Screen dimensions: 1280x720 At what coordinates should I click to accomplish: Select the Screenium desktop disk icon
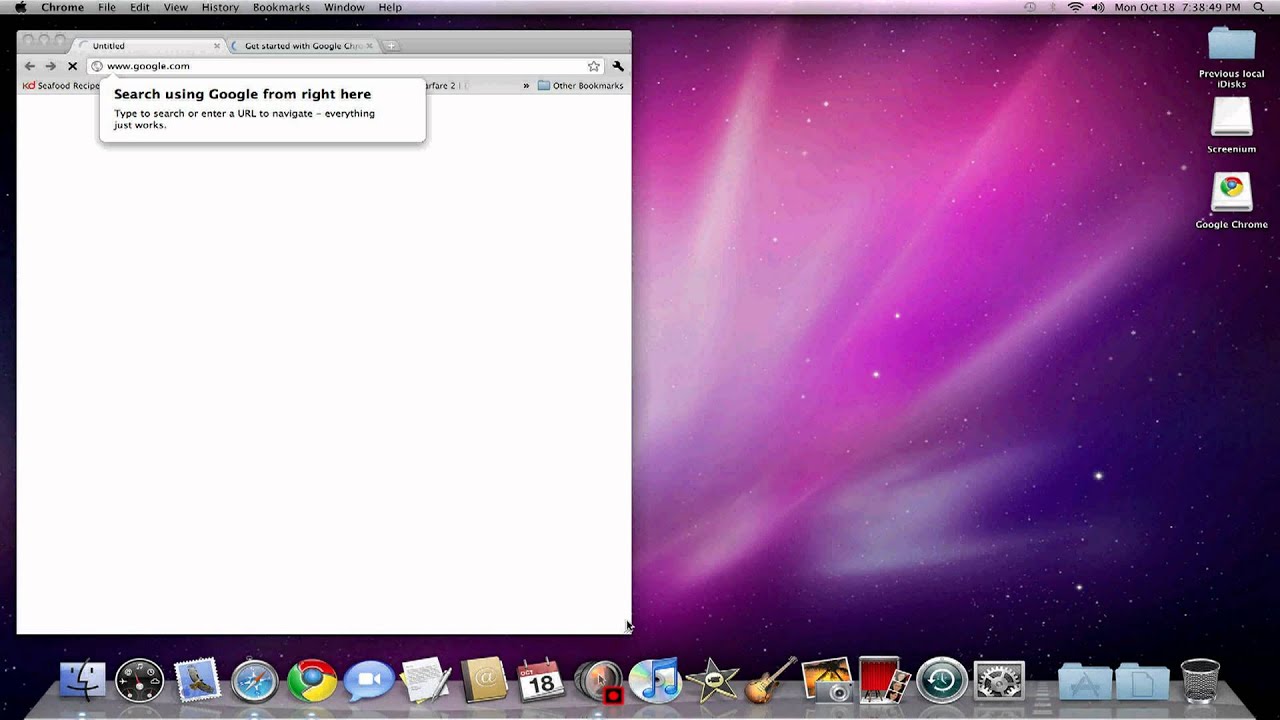click(x=1231, y=125)
